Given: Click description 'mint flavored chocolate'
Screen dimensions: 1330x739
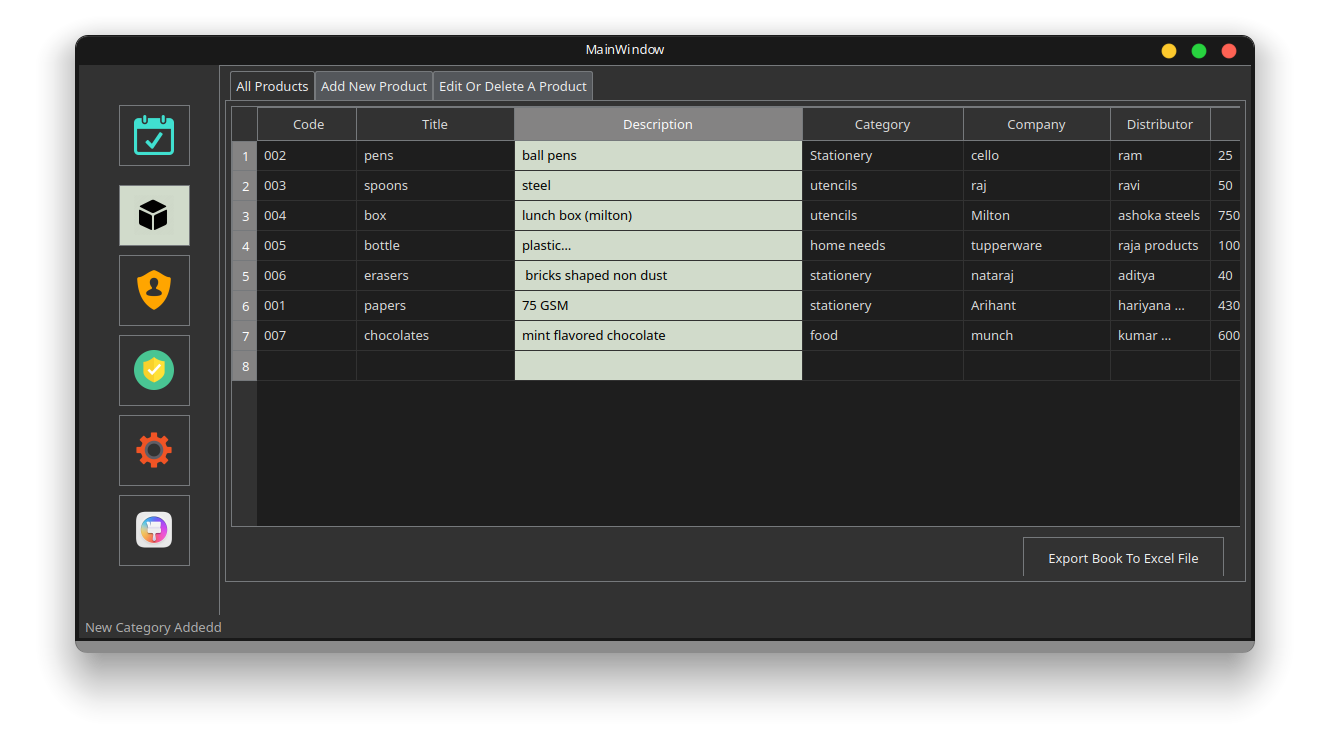Looking at the screenshot, I should [x=659, y=336].
